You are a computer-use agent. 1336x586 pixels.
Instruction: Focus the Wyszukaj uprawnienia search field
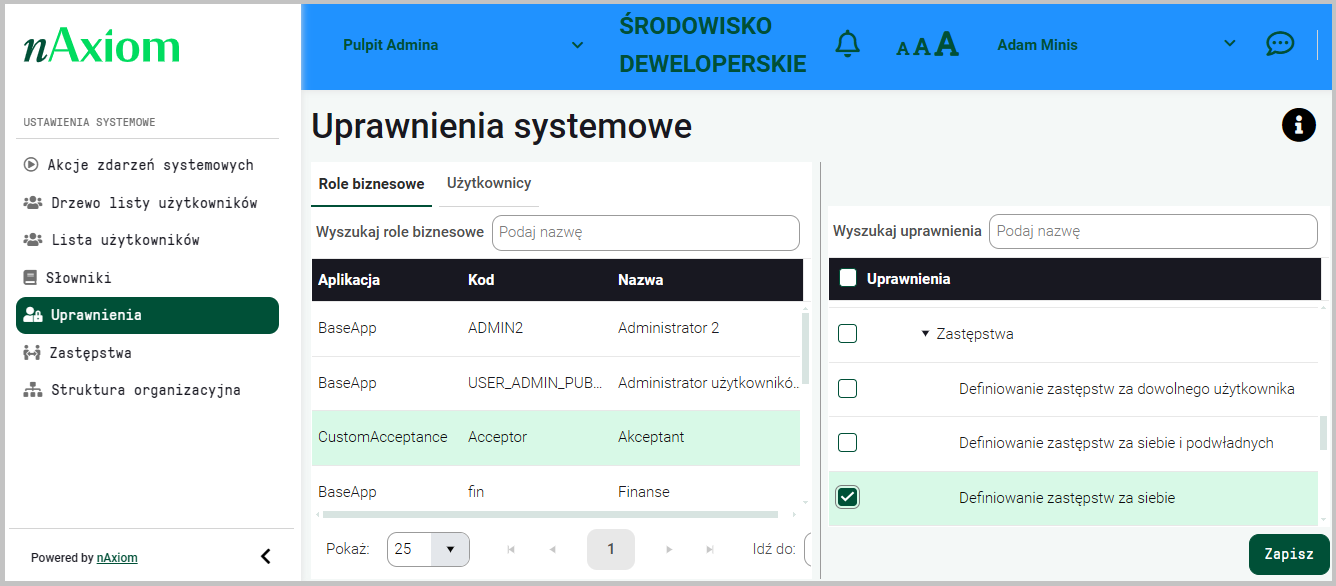[x=1153, y=231]
